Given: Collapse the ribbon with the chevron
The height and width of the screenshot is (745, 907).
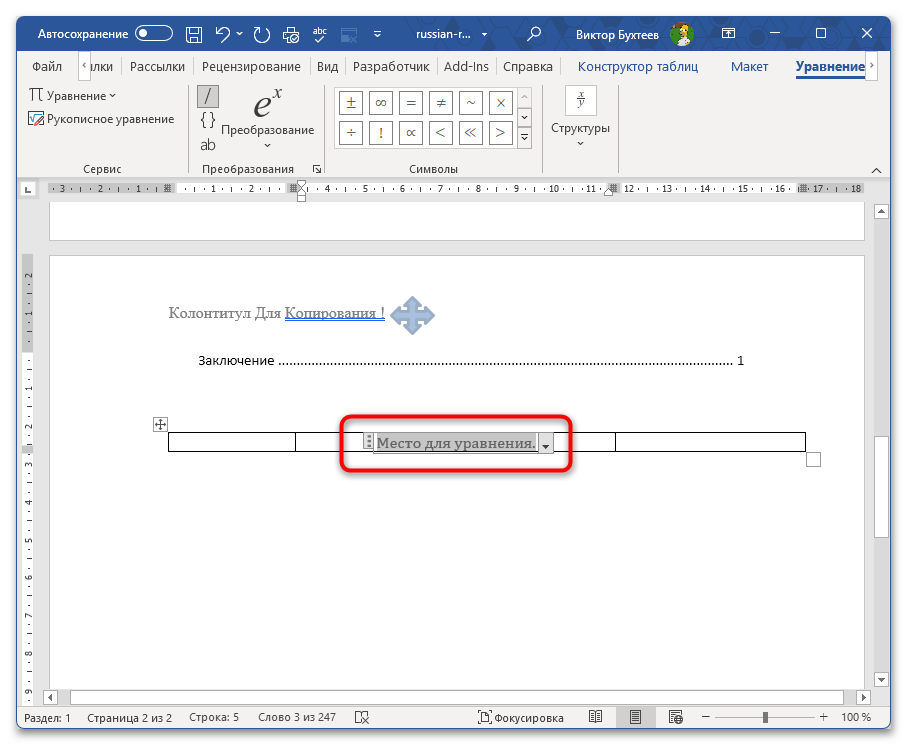Looking at the screenshot, I should [x=876, y=170].
